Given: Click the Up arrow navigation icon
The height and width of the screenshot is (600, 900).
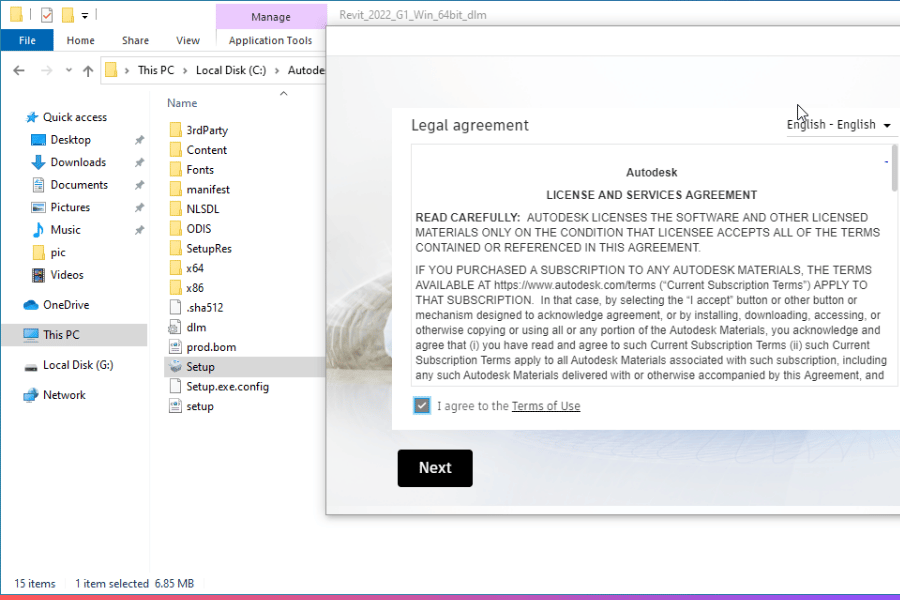Looking at the screenshot, I should coord(88,70).
